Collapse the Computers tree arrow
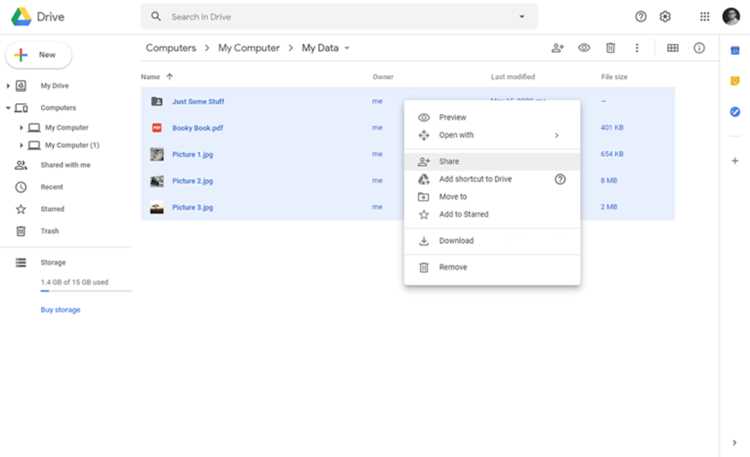 [8, 108]
